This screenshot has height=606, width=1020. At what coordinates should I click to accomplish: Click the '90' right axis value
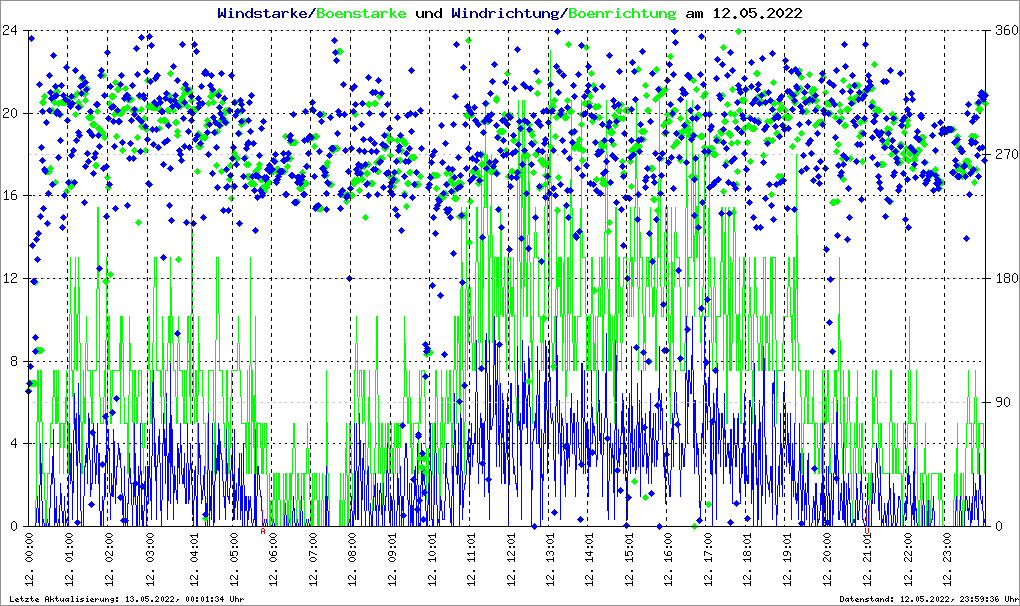coord(1002,402)
